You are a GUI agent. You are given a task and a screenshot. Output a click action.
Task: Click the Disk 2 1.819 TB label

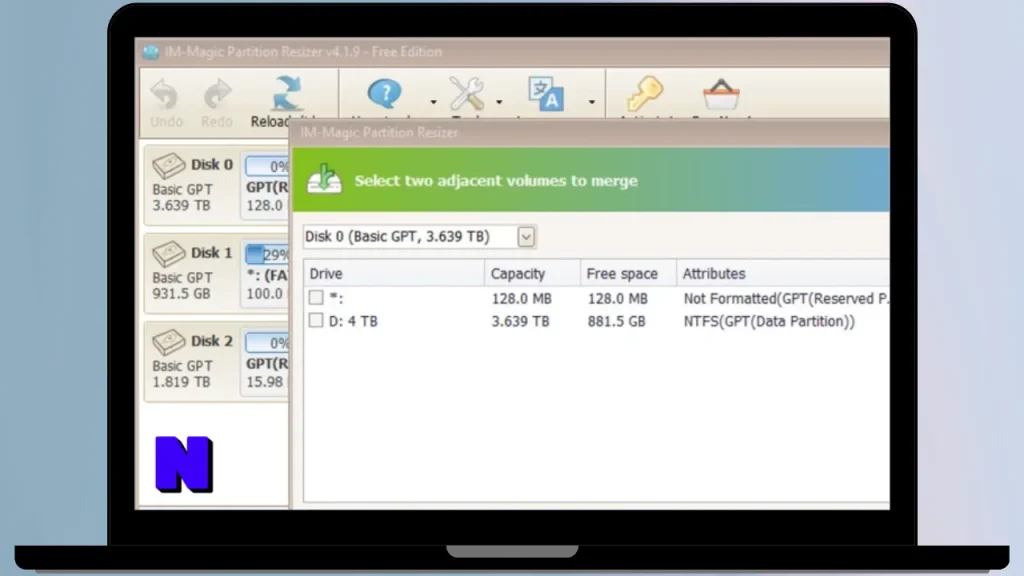(x=182, y=381)
